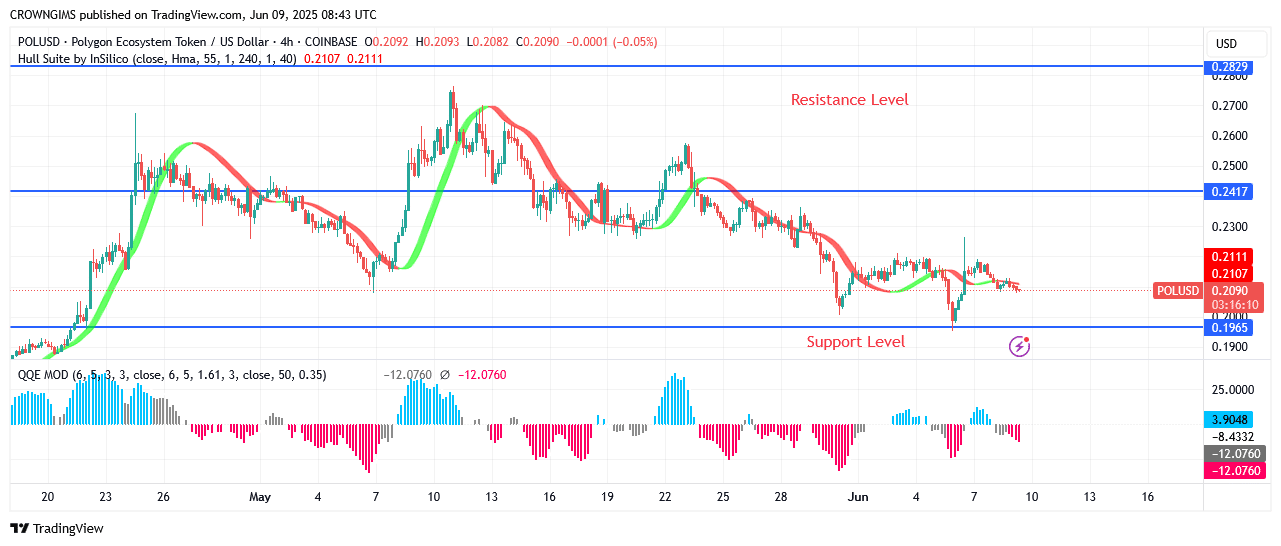The image size is (1281, 546).
Task: Click the -8.4332 QQE scale value
Action: click(x=1232, y=436)
